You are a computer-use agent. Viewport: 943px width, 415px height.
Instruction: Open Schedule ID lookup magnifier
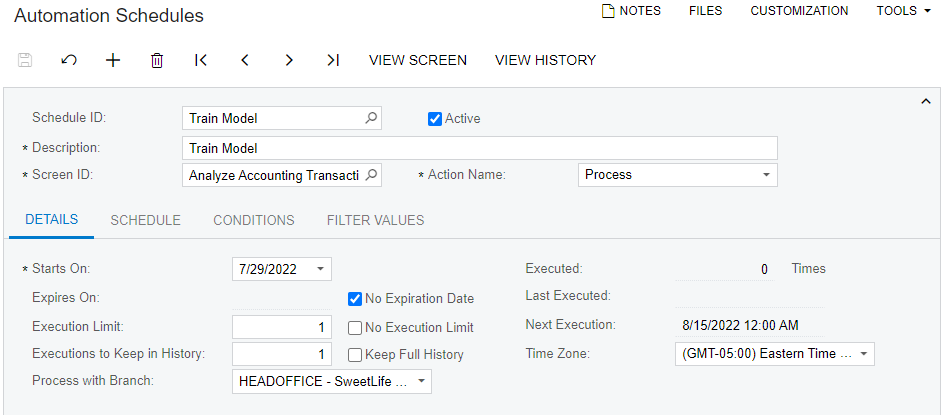point(371,118)
